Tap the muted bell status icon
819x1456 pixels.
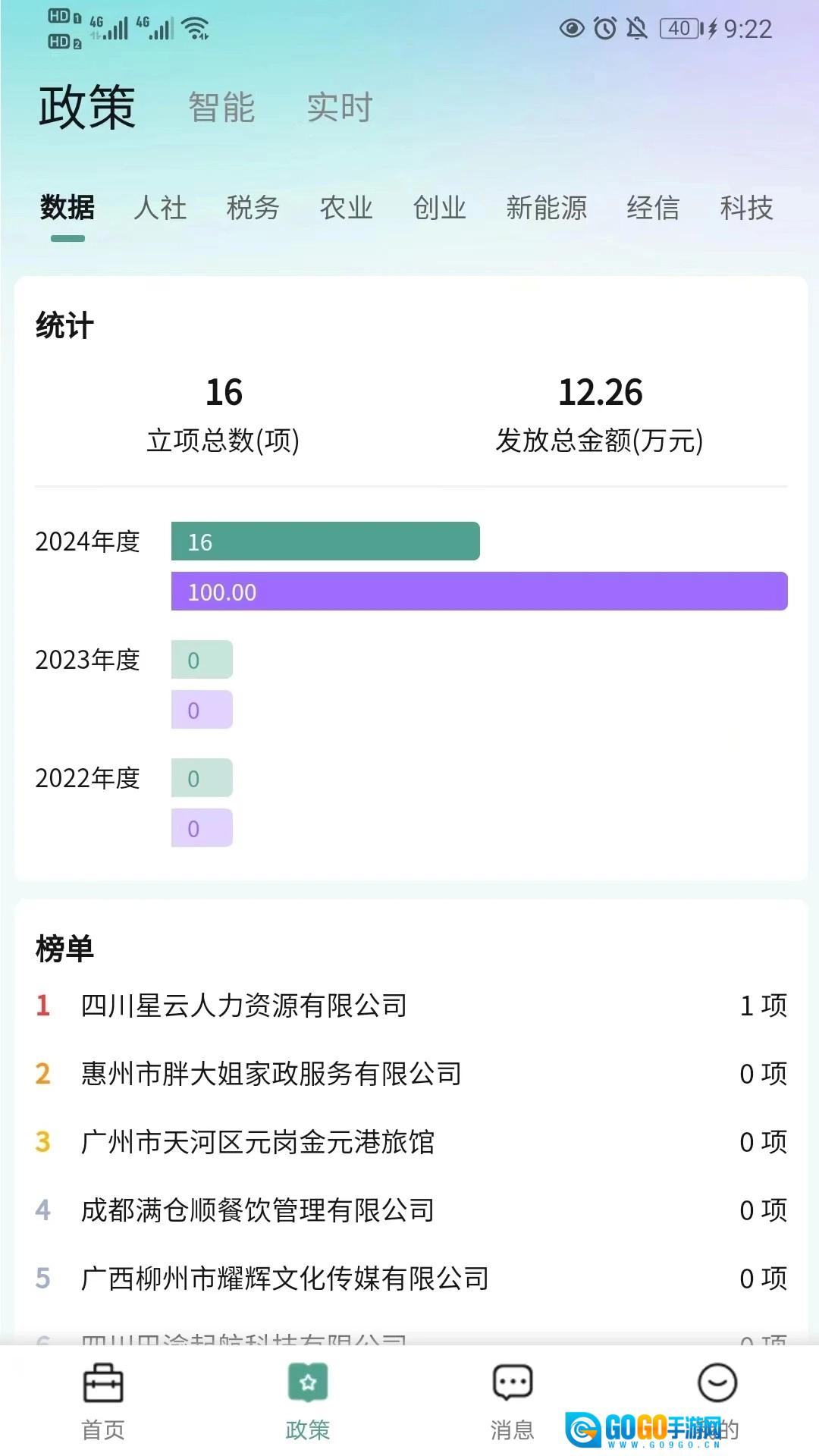[x=637, y=29]
